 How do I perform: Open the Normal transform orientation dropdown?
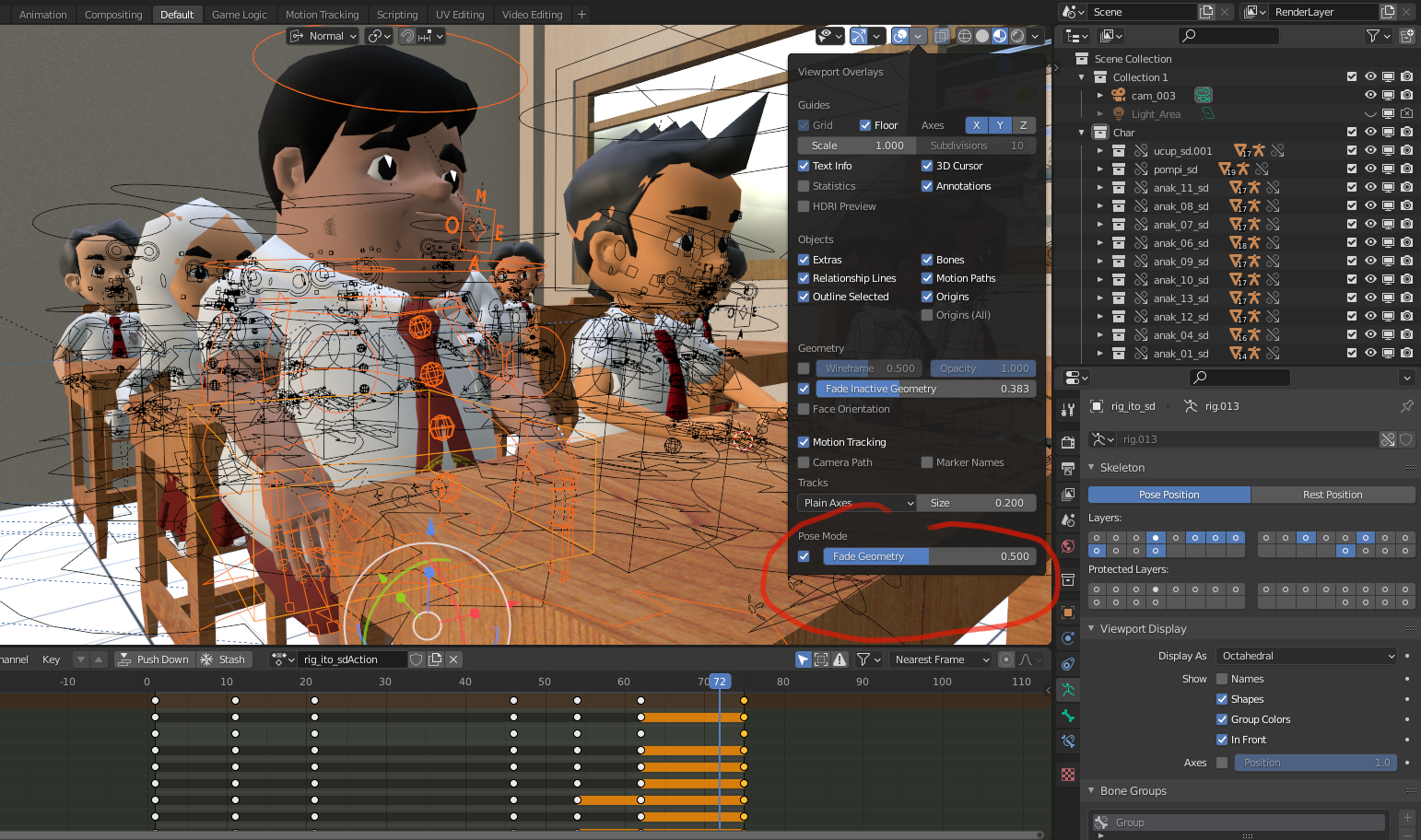[x=323, y=36]
